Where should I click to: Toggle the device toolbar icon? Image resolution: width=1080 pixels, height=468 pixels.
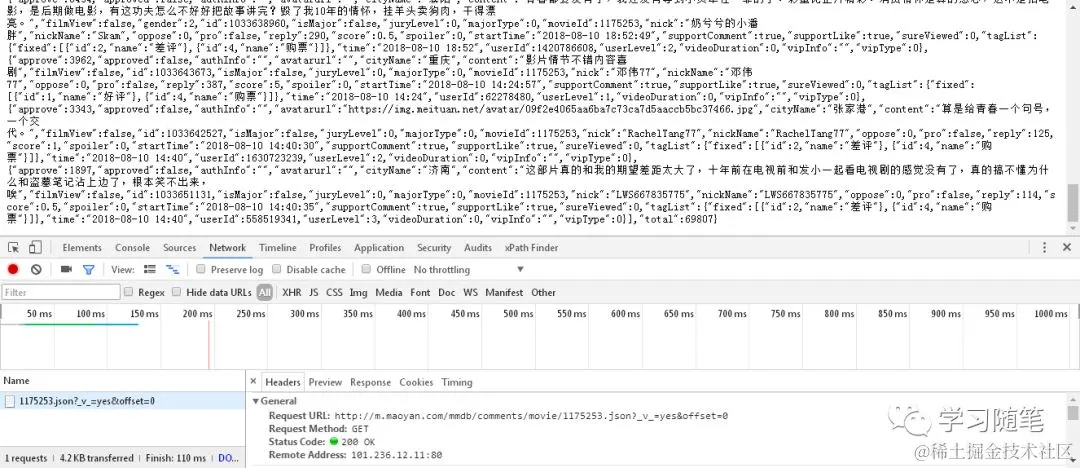pyautogui.click(x=35, y=247)
